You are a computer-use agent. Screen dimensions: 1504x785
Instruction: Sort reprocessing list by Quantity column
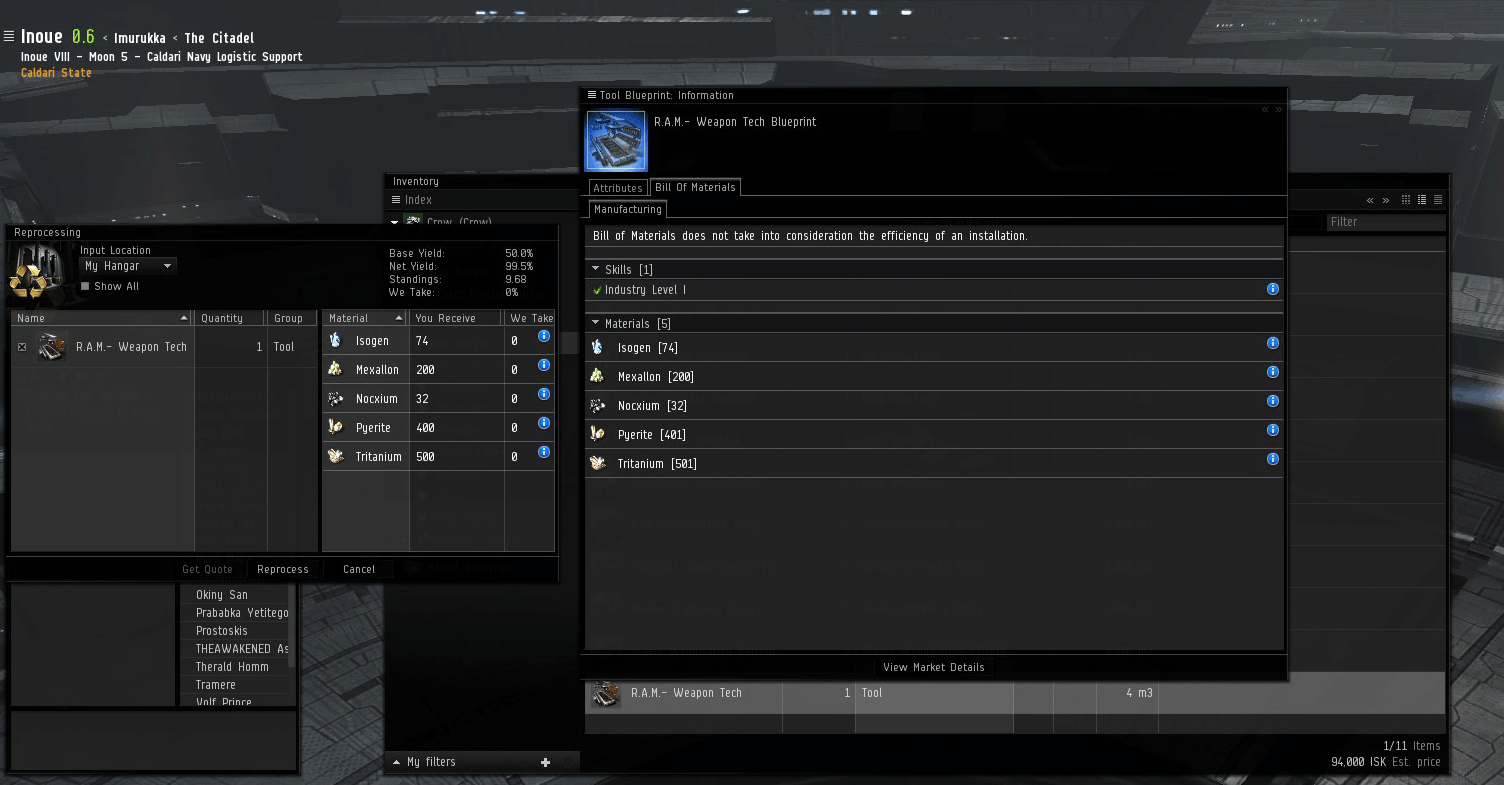tap(229, 318)
